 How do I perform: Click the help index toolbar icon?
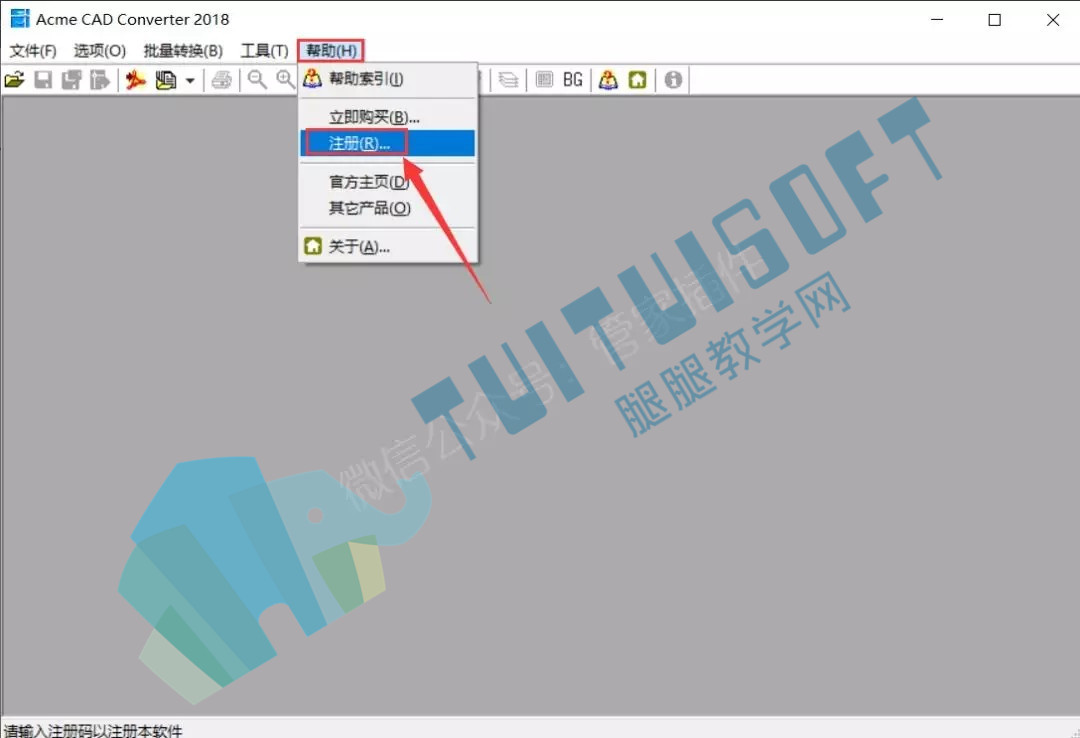point(608,80)
